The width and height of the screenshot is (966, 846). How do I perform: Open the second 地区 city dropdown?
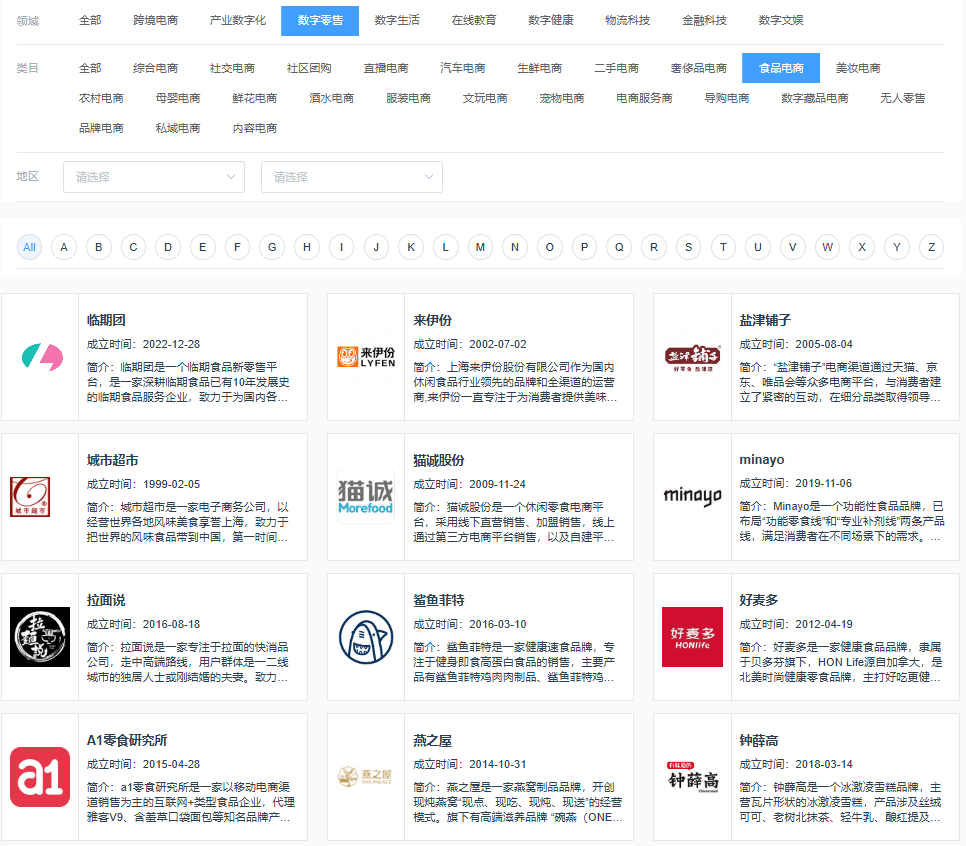coord(352,177)
